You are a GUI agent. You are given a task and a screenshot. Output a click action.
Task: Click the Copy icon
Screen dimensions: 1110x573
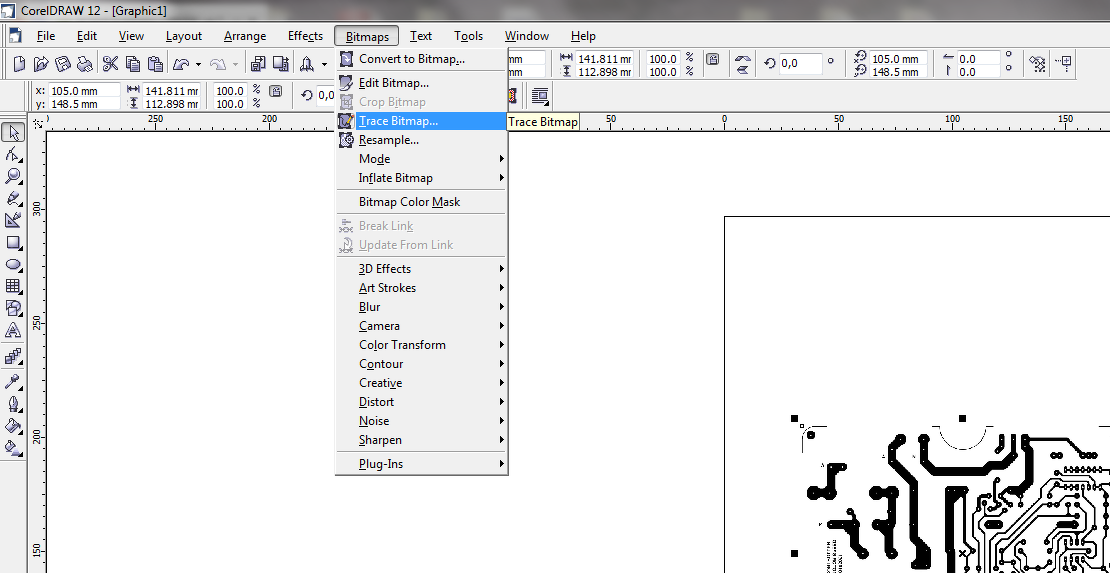coord(133,64)
